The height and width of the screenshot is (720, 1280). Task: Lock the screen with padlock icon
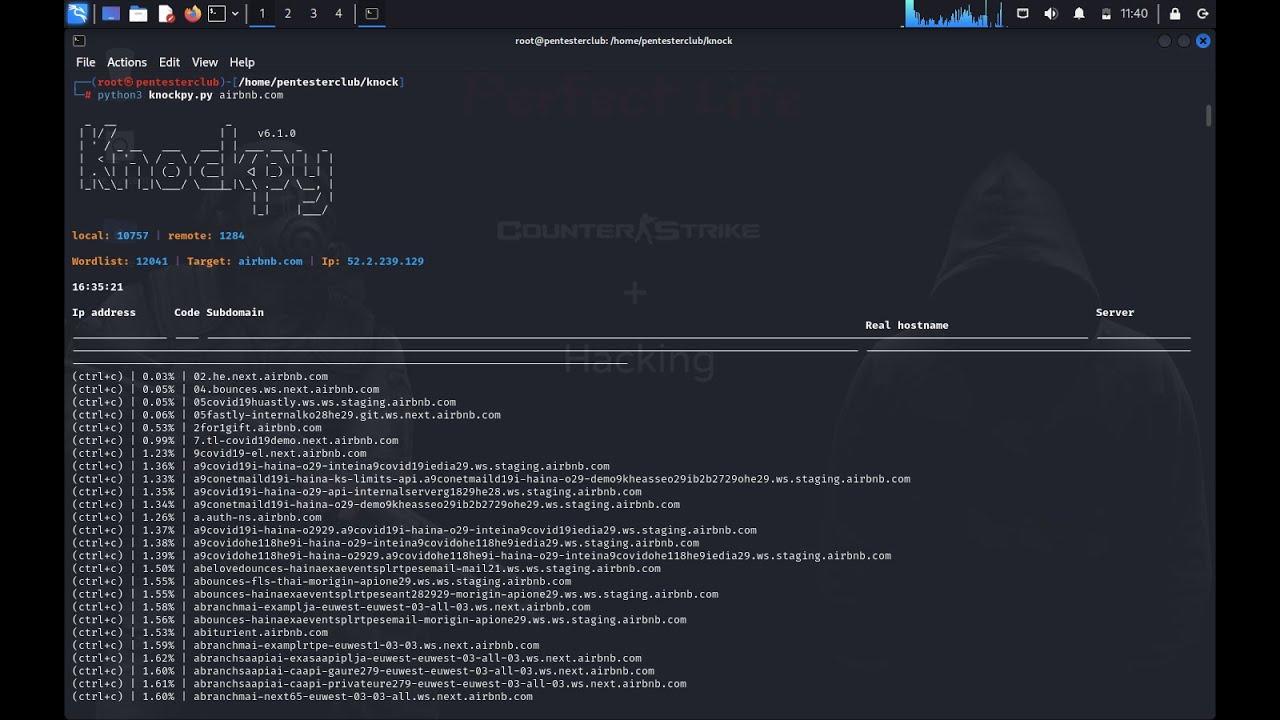click(x=1175, y=14)
